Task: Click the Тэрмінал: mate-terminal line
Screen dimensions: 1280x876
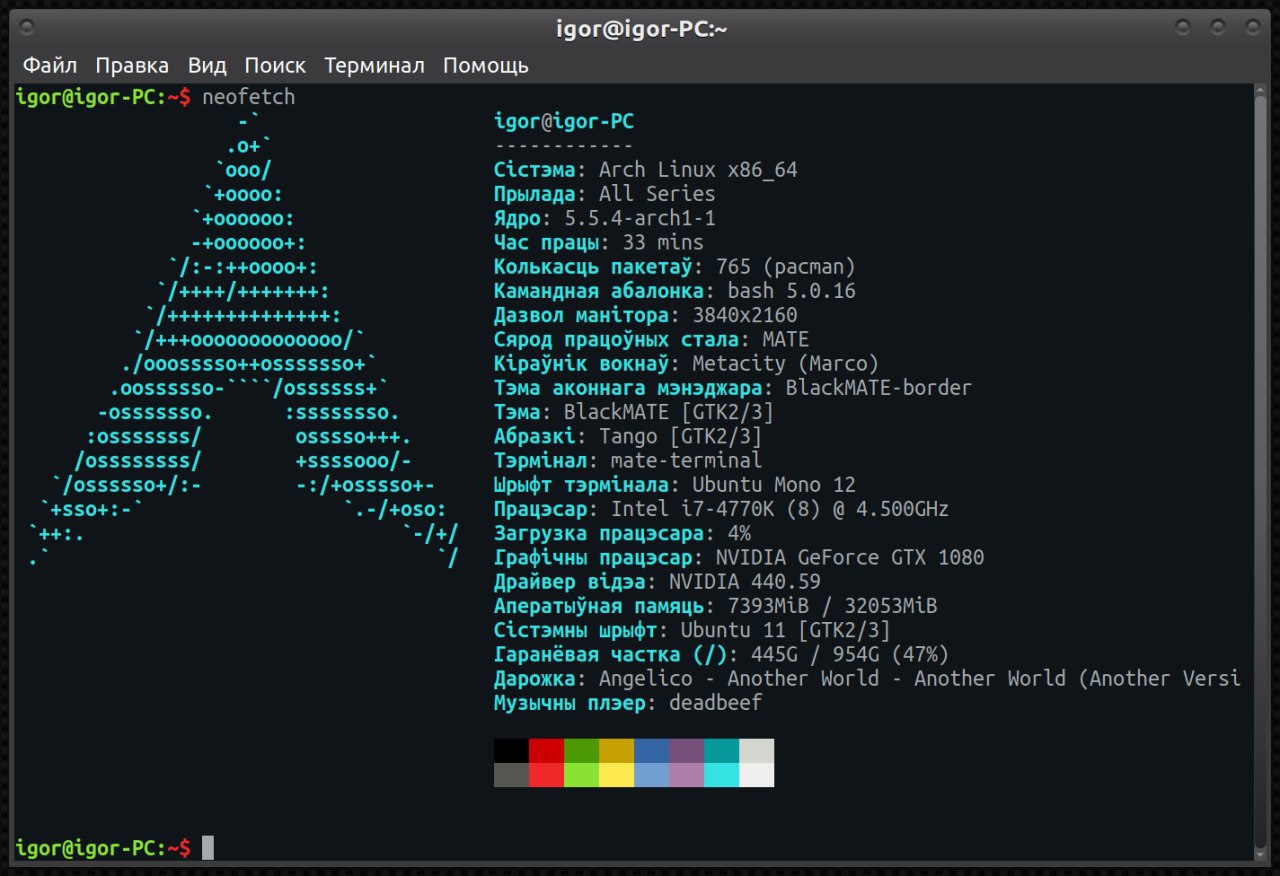Action: coord(628,460)
